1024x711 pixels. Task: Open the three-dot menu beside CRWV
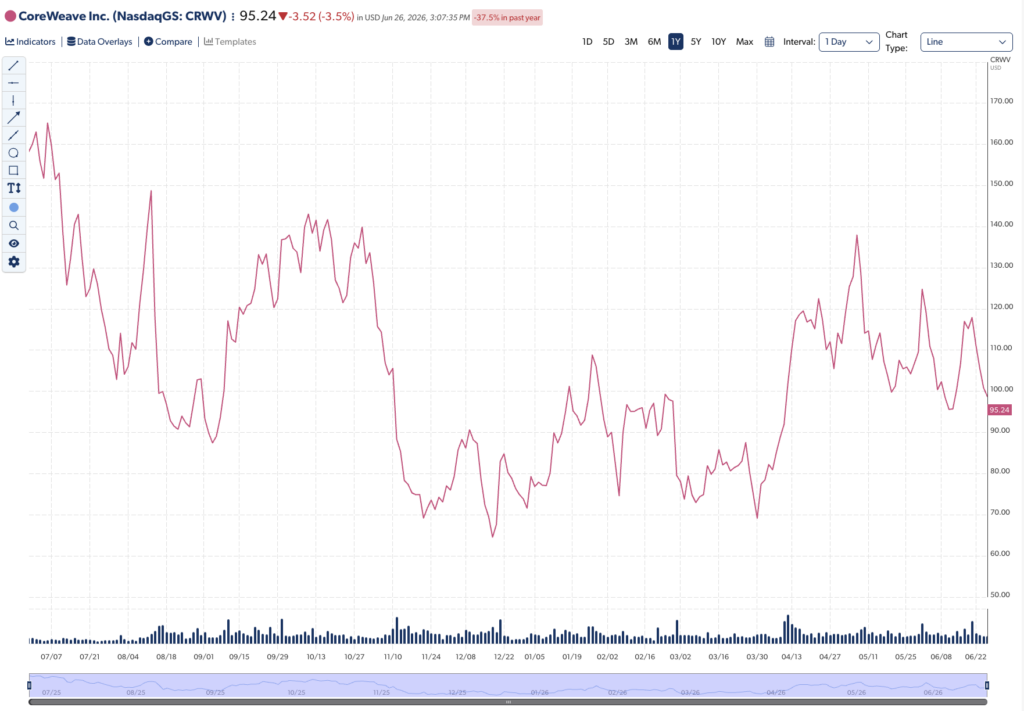[232, 16]
